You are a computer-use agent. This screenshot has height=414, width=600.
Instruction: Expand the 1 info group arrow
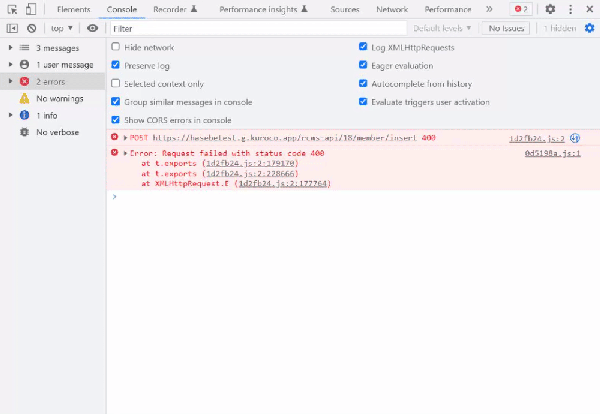(x=10, y=115)
